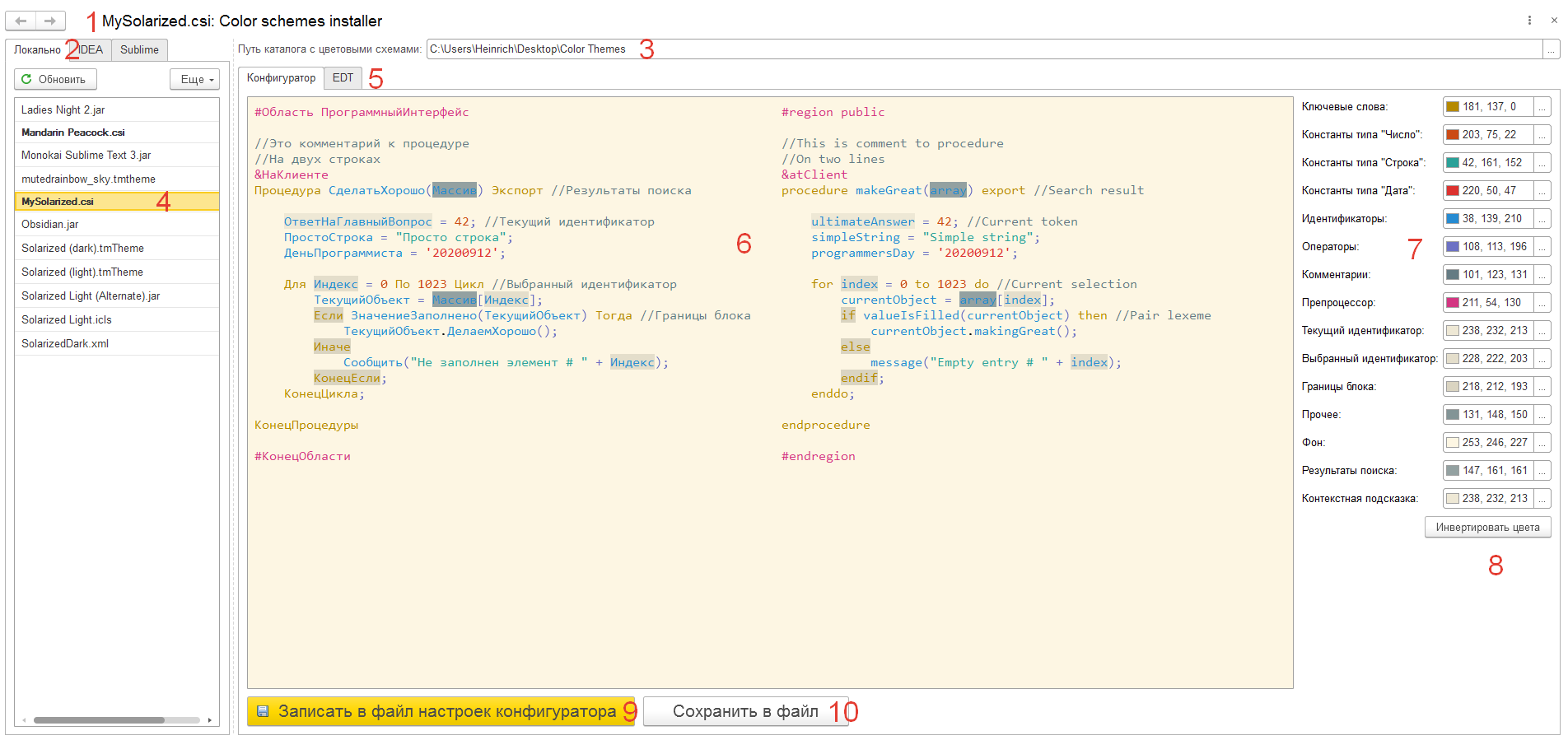This screenshot has width=1568, height=740.
Task: Select Obsidian.jar in the scheme list
Action: [50, 224]
